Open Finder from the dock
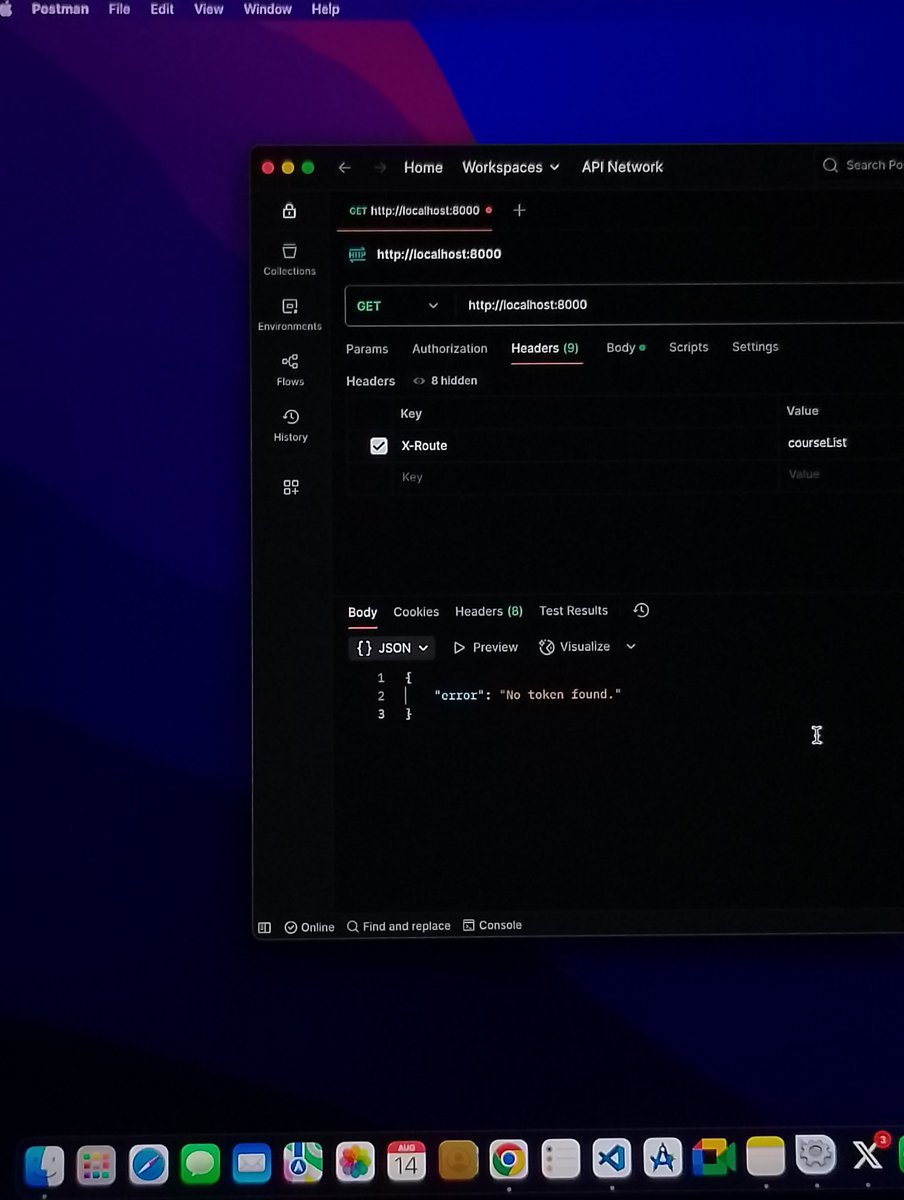904x1200 pixels. [44, 1164]
